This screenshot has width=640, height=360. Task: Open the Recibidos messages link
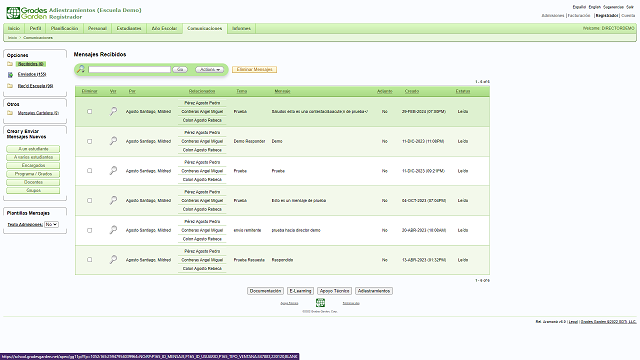(31, 64)
